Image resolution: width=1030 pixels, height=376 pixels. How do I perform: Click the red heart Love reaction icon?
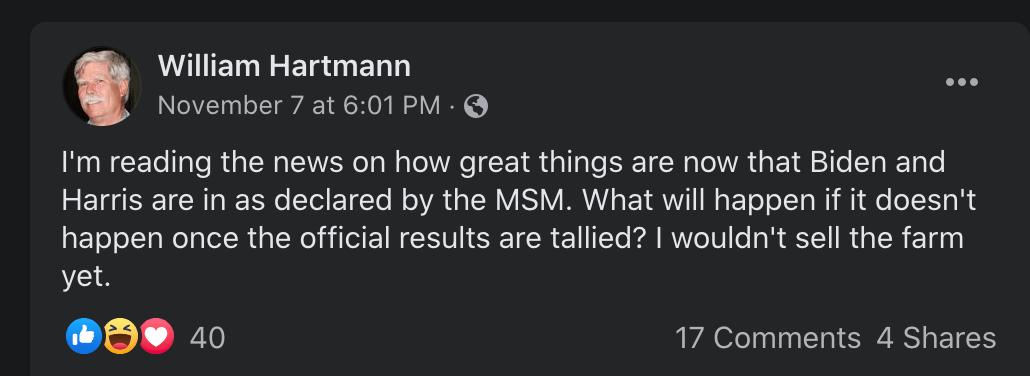156,337
